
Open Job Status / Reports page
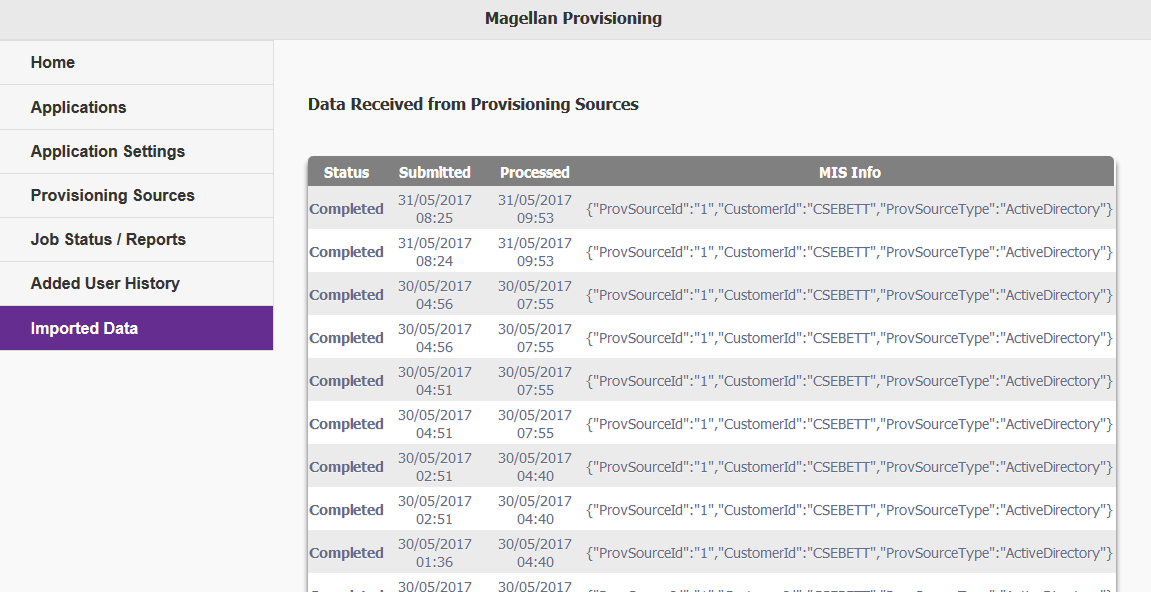(137, 239)
